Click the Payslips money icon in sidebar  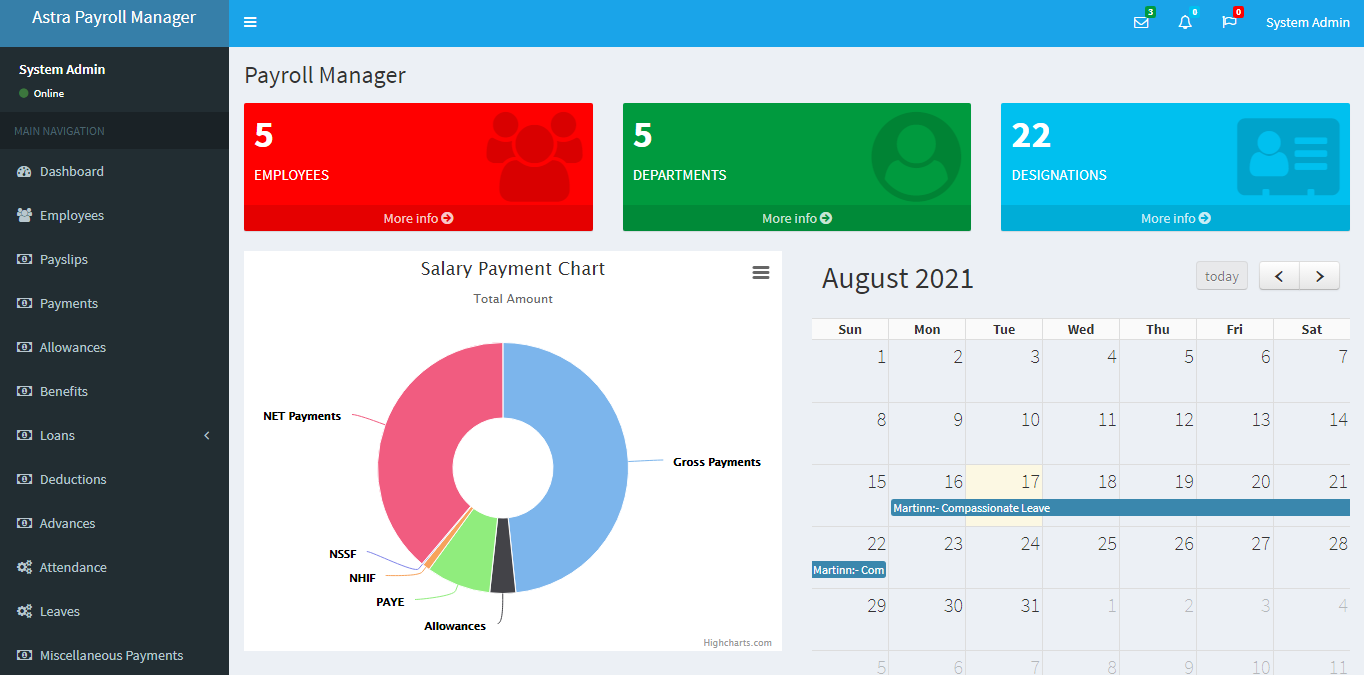[x=24, y=260]
